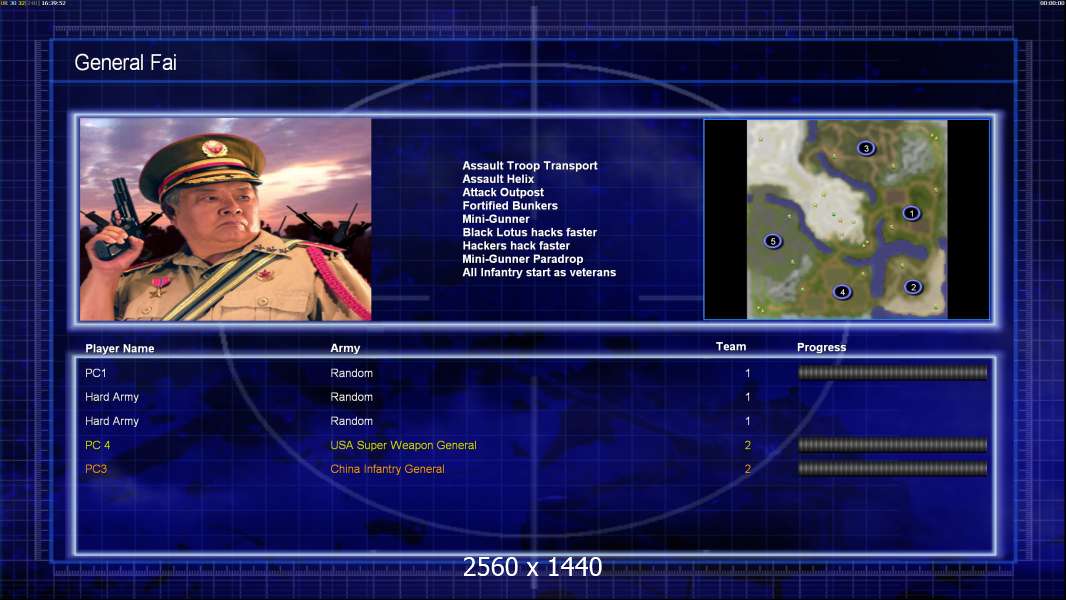The width and height of the screenshot is (1066, 600).
Task: Click the map preview thumbnail
Action: pyautogui.click(x=846, y=219)
